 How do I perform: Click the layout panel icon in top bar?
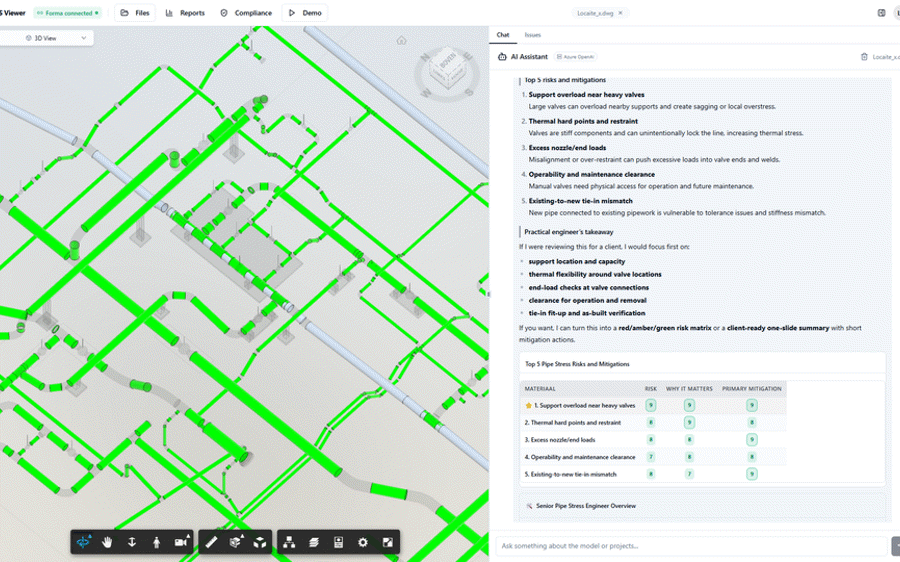pos(882,13)
